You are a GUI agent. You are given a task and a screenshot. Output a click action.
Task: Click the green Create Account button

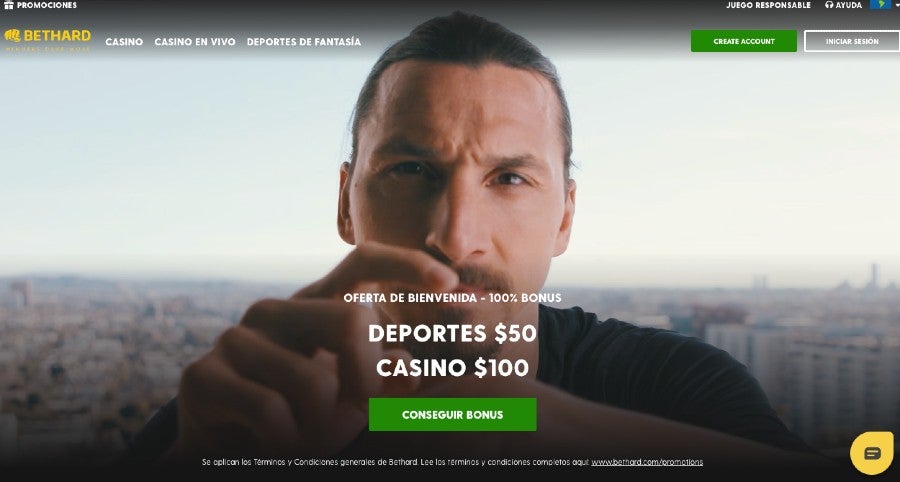744,41
